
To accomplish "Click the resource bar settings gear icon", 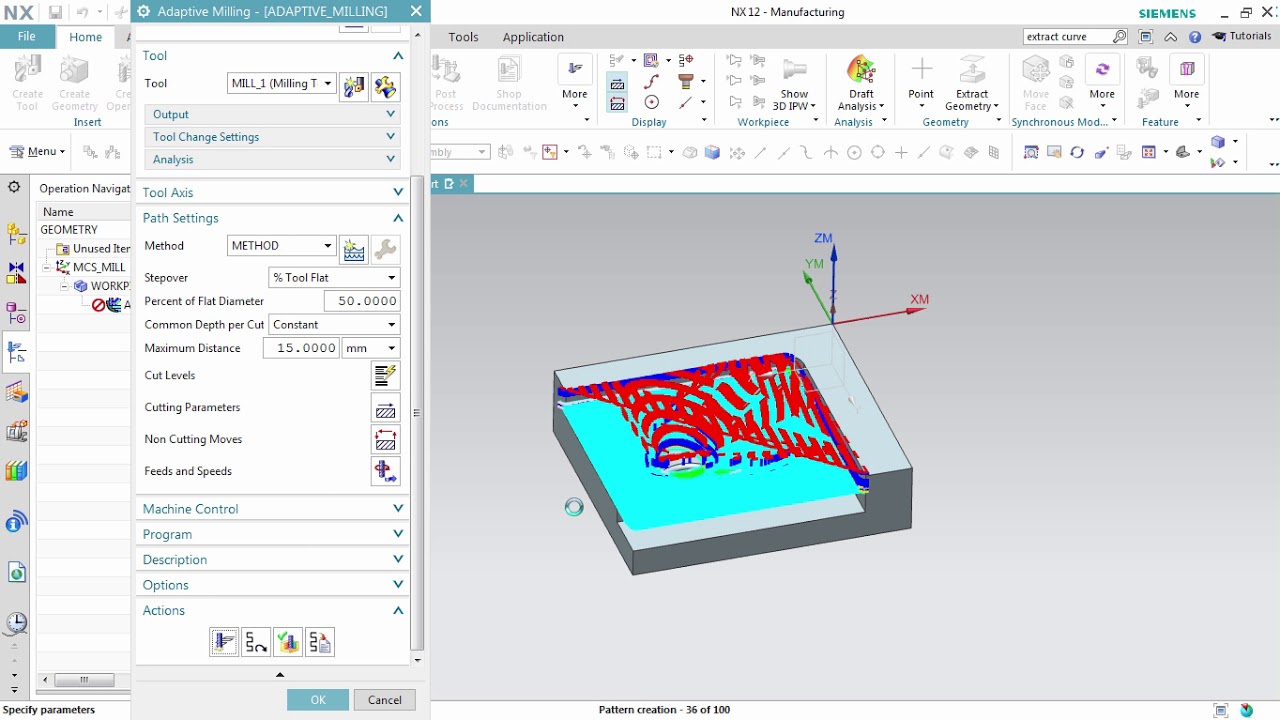I will pyautogui.click(x=14, y=187).
